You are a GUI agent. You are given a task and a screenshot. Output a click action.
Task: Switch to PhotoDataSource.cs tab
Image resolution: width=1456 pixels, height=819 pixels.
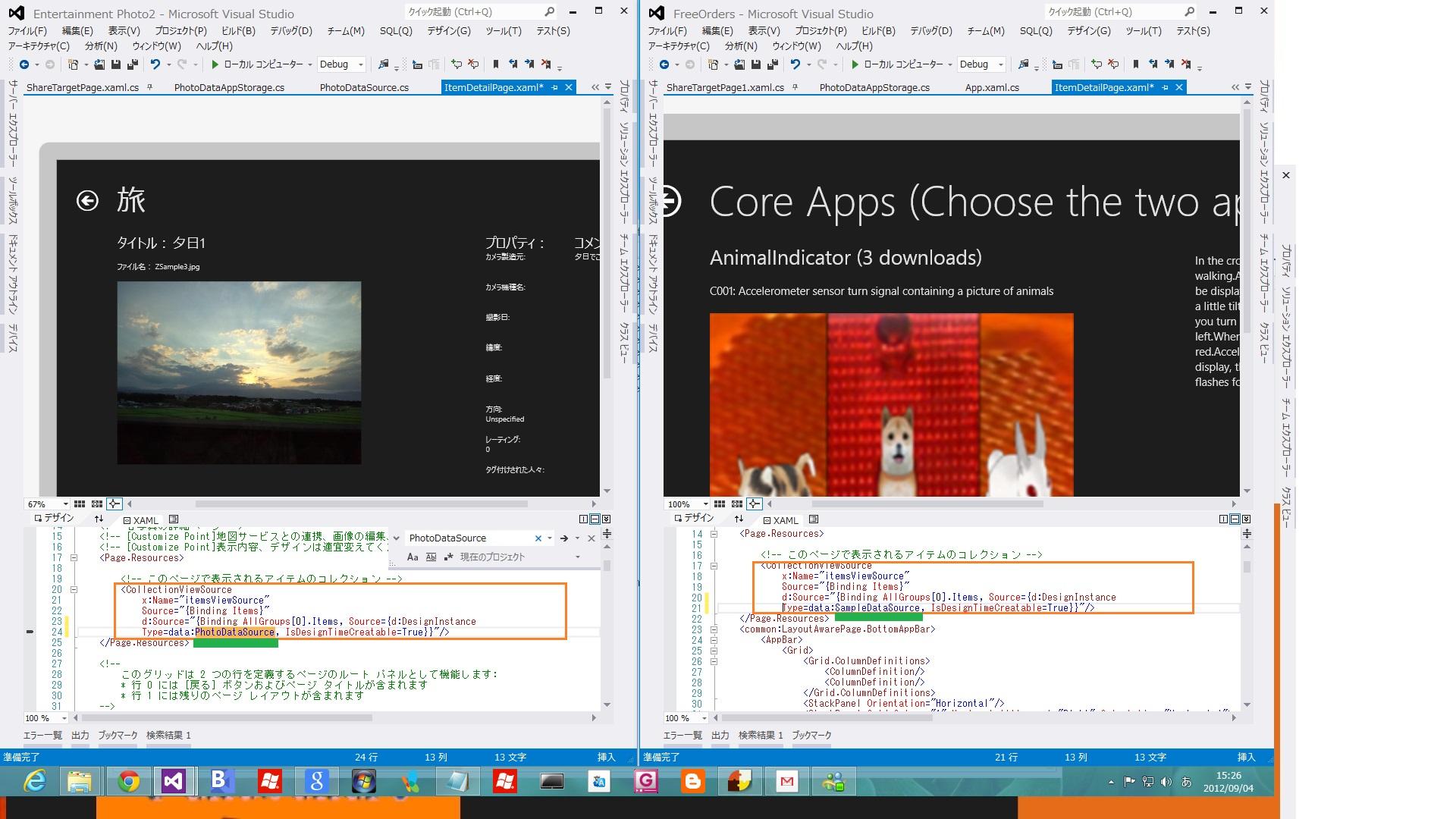[x=364, y=87]
